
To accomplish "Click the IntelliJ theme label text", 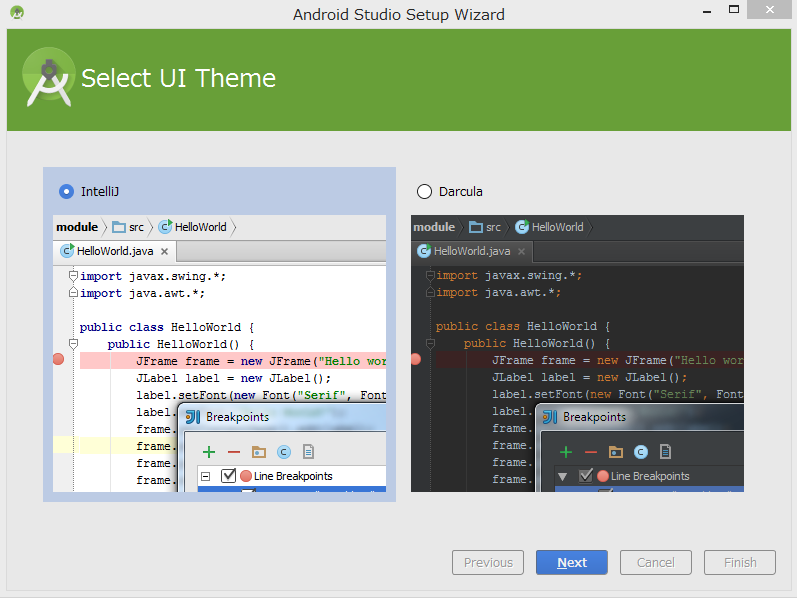I will coord(100,192).
